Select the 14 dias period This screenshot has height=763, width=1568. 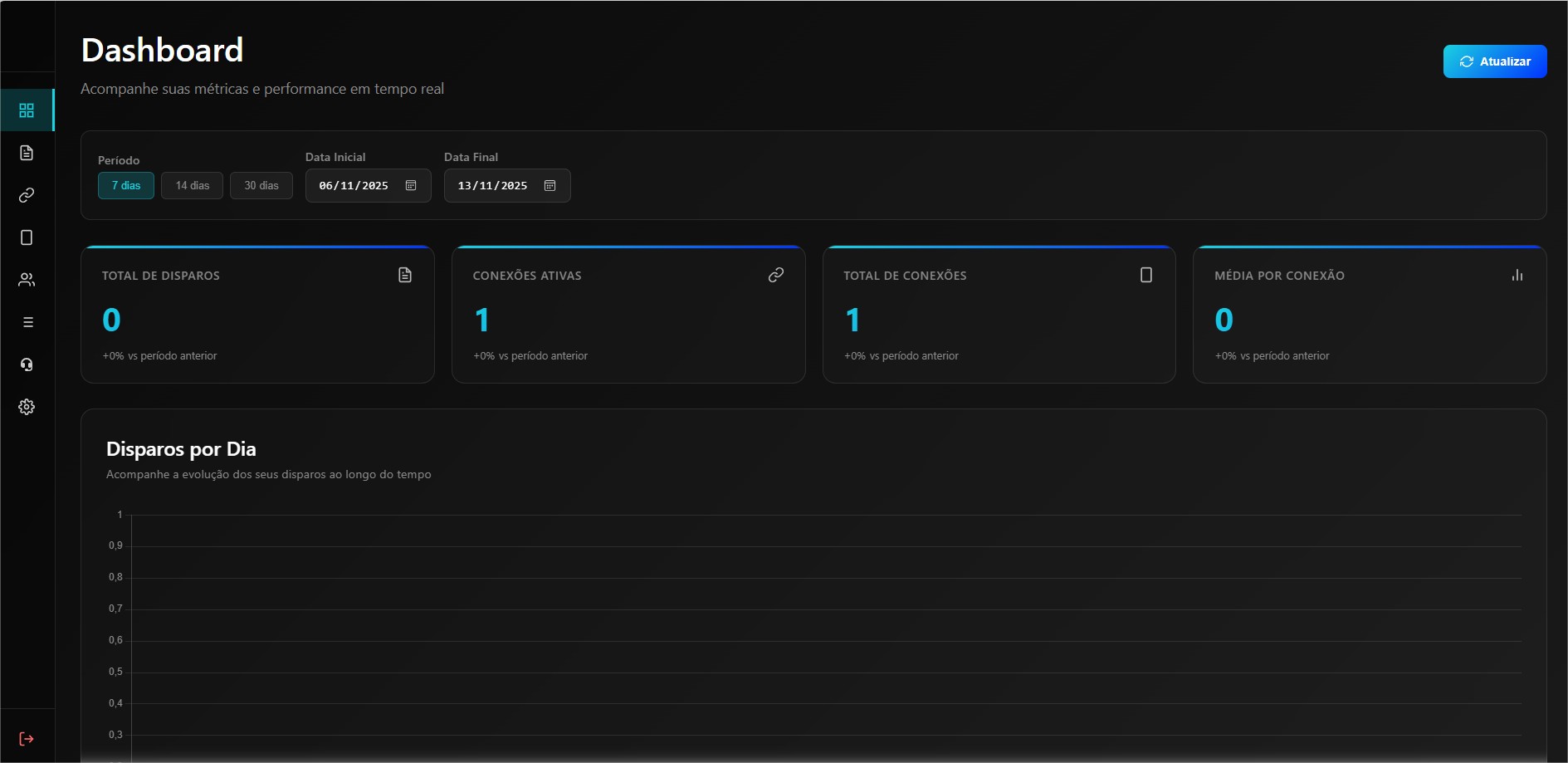tap(192, 186)
